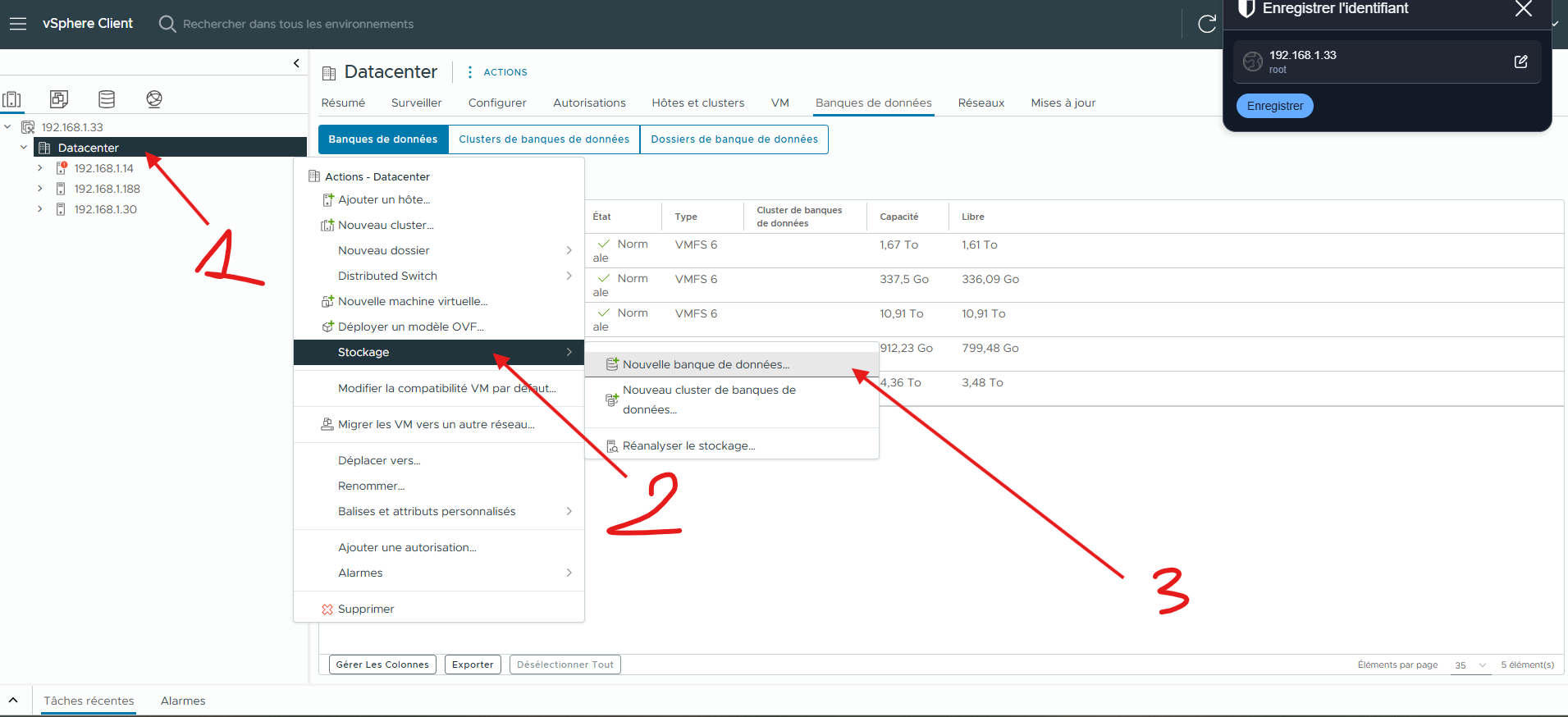Switch to the Autorisations tab

point(589,103)
